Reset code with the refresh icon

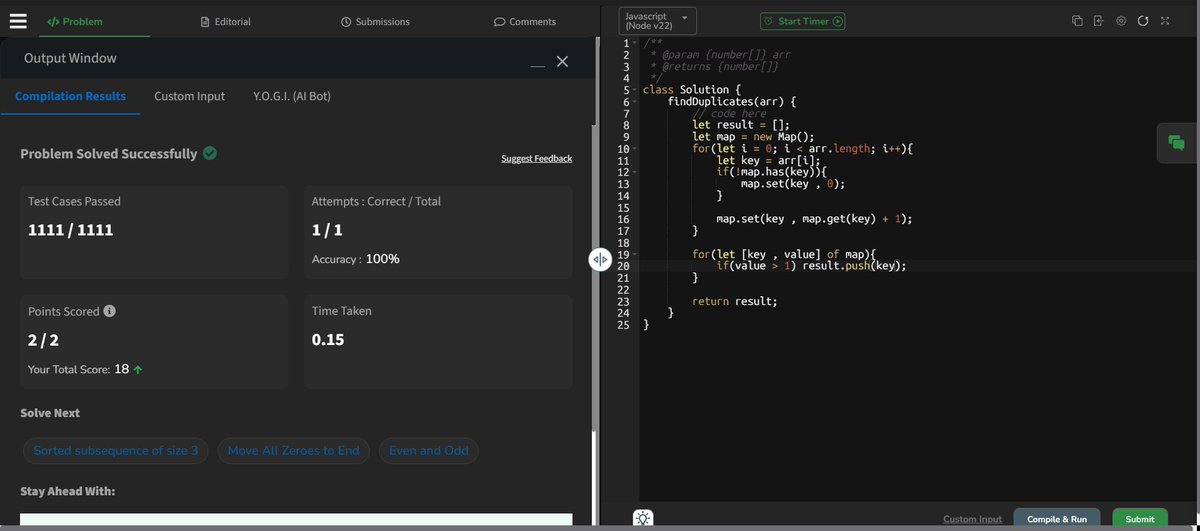[1143, 21]
